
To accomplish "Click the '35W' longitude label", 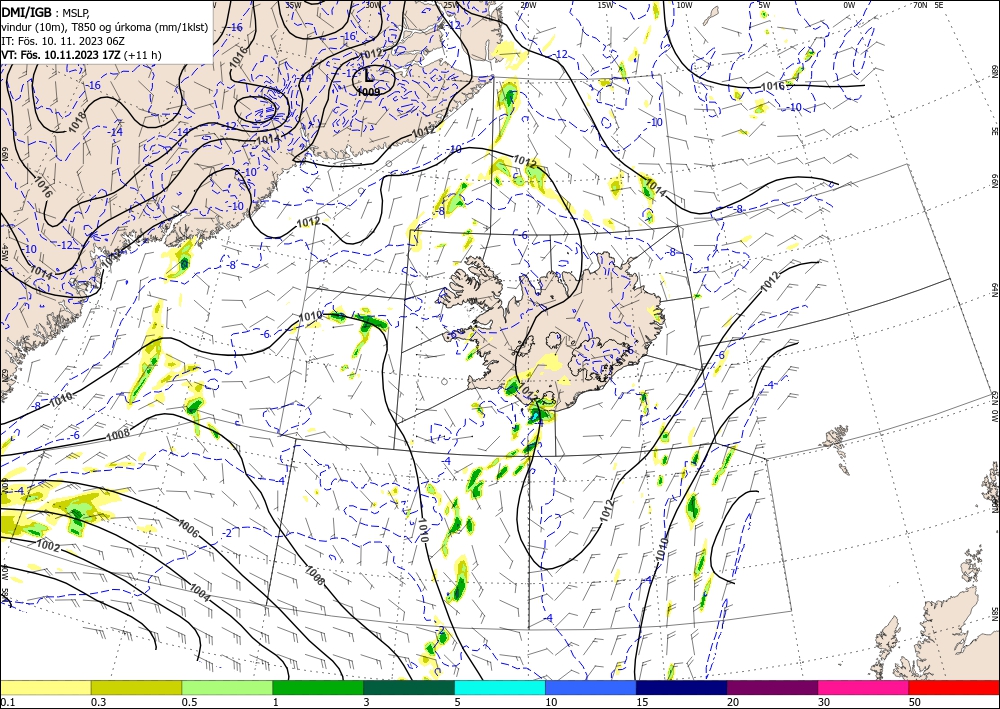I will coord(293,4).
